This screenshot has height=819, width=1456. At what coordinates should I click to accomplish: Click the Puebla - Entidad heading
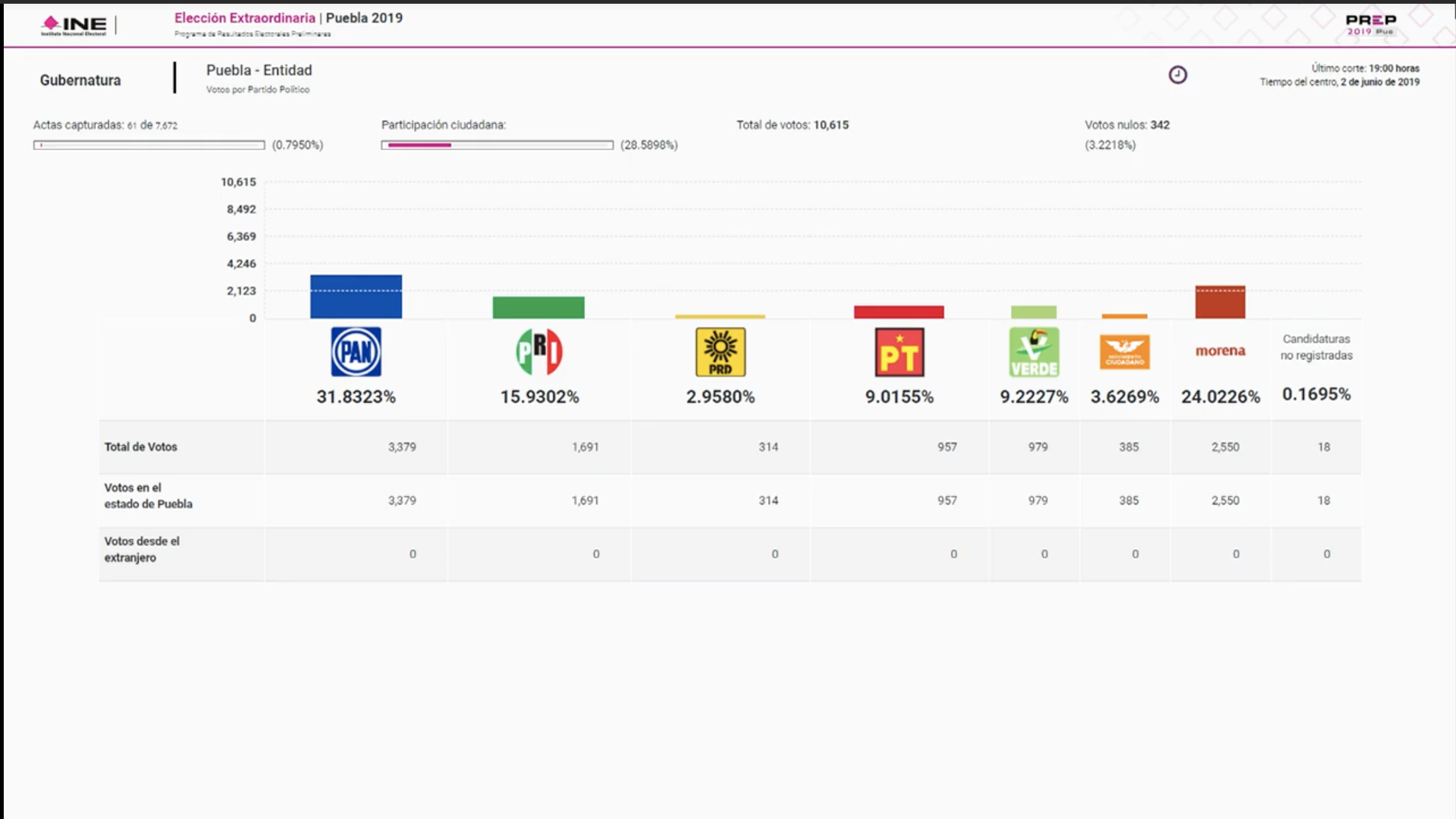(259, 70)
